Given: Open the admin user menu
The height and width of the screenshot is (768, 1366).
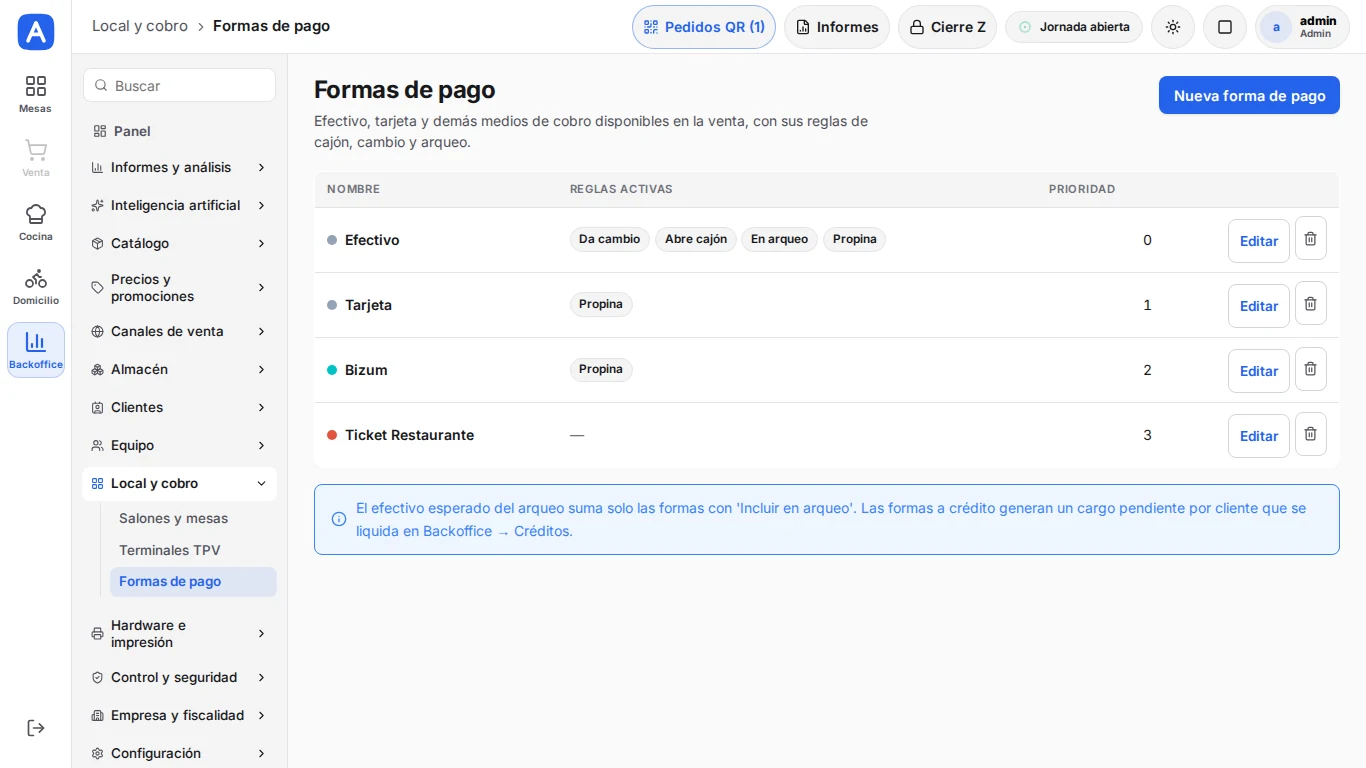Looking at the screenshot, I should pyautogui.click(x=1302, y=27).
